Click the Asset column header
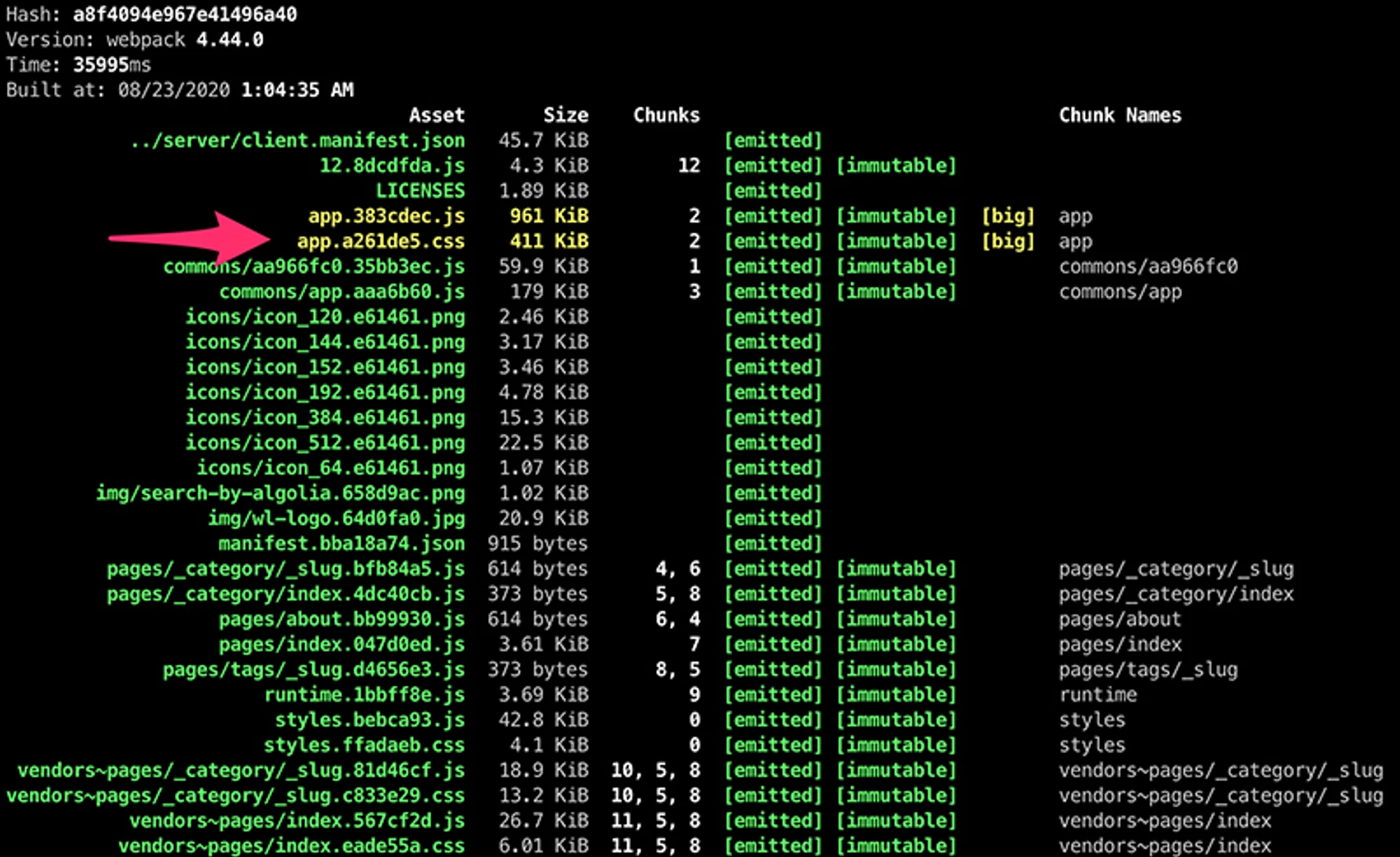The width and height of the screenshot is (1400, 857). [x=437, y=115]
